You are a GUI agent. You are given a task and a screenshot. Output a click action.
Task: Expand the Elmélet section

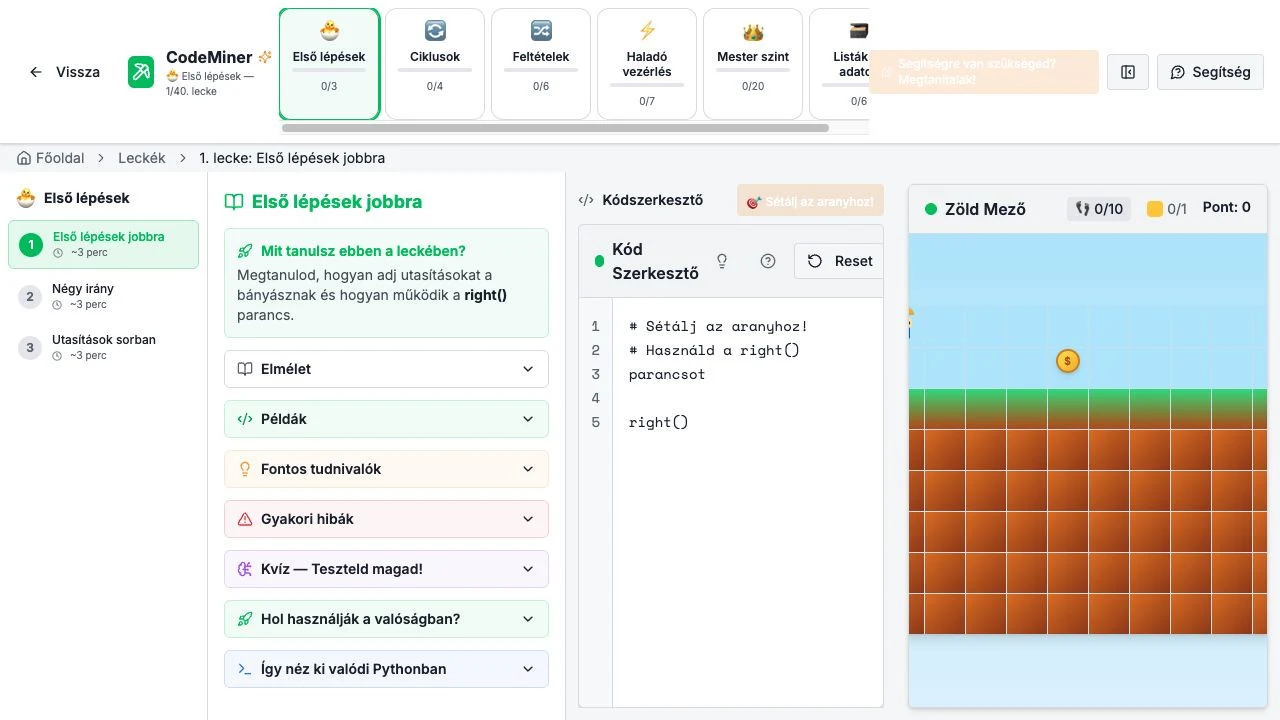pyautogui.click(x=386, y=369)
